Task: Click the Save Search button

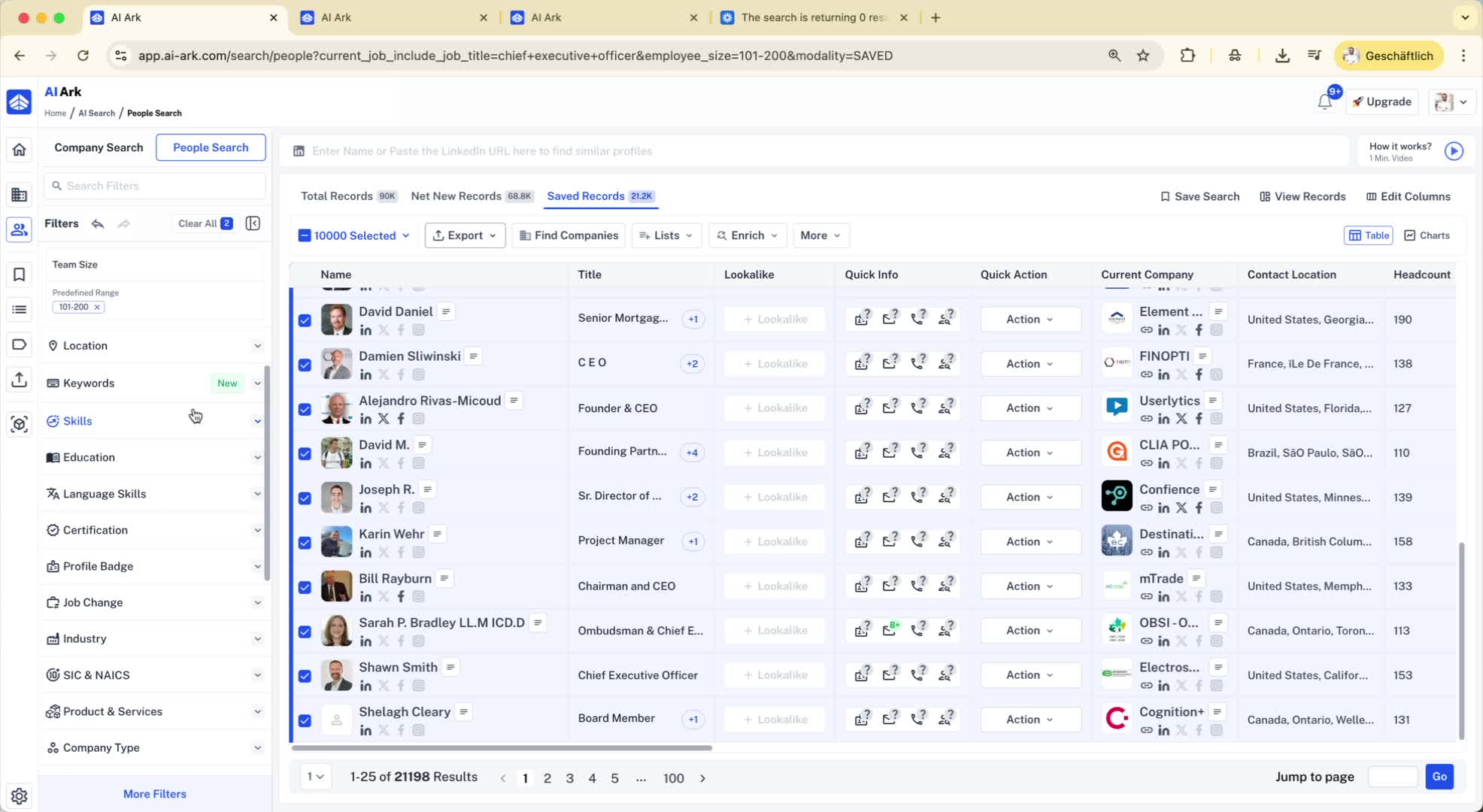Action: tap(1199, 196)
